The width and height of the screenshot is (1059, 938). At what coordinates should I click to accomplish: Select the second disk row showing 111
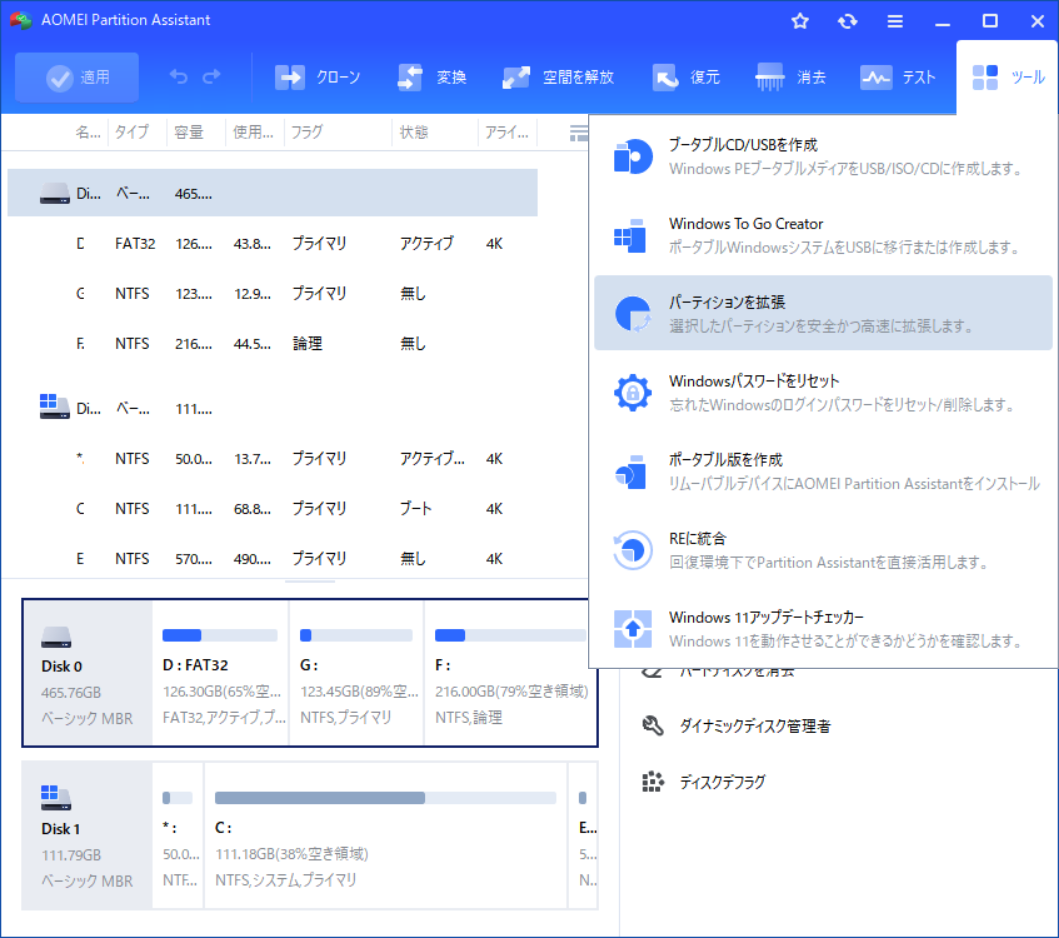click(x=272, y=408)
